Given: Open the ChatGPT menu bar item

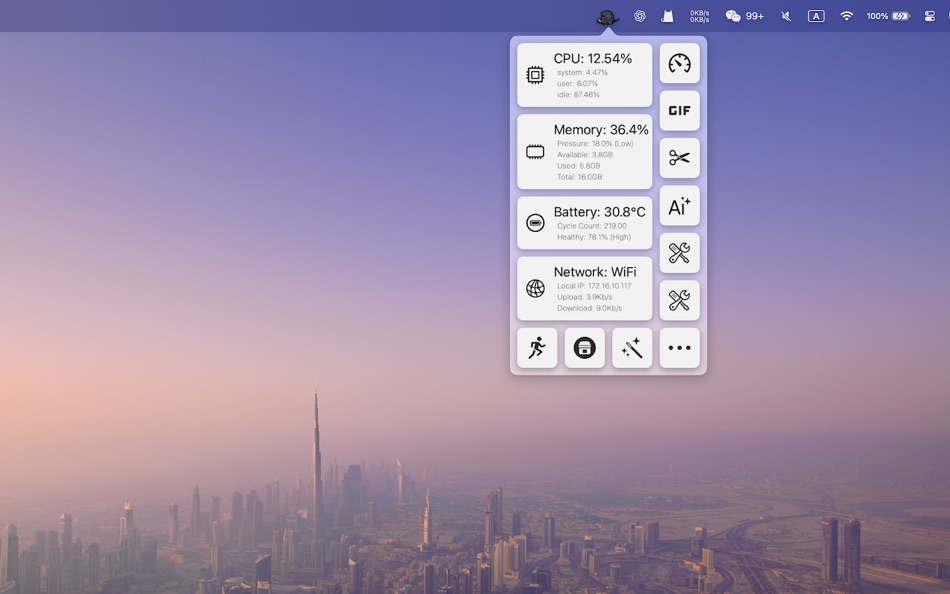Looking at the screenshot, I should click(640, 15).
